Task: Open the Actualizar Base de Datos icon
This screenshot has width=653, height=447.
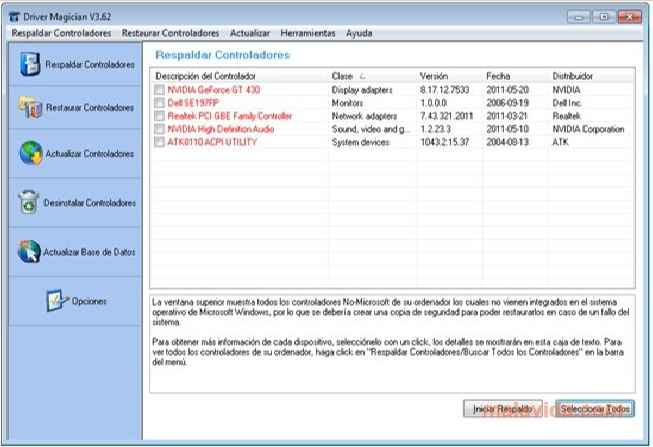Action: pos(28,251)
